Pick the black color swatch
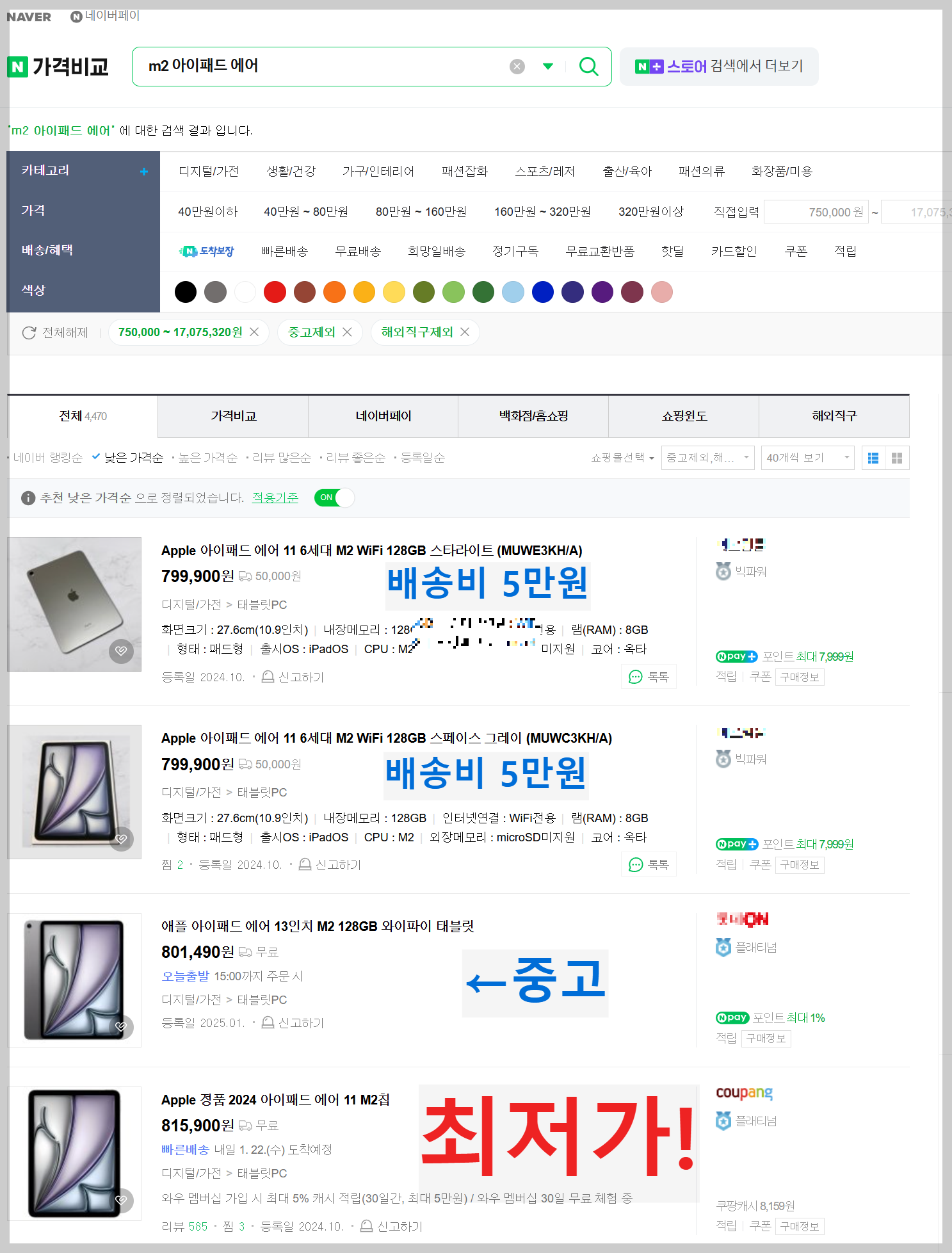The width and height of the screenshot is (952, 1253). pos(186,292)
